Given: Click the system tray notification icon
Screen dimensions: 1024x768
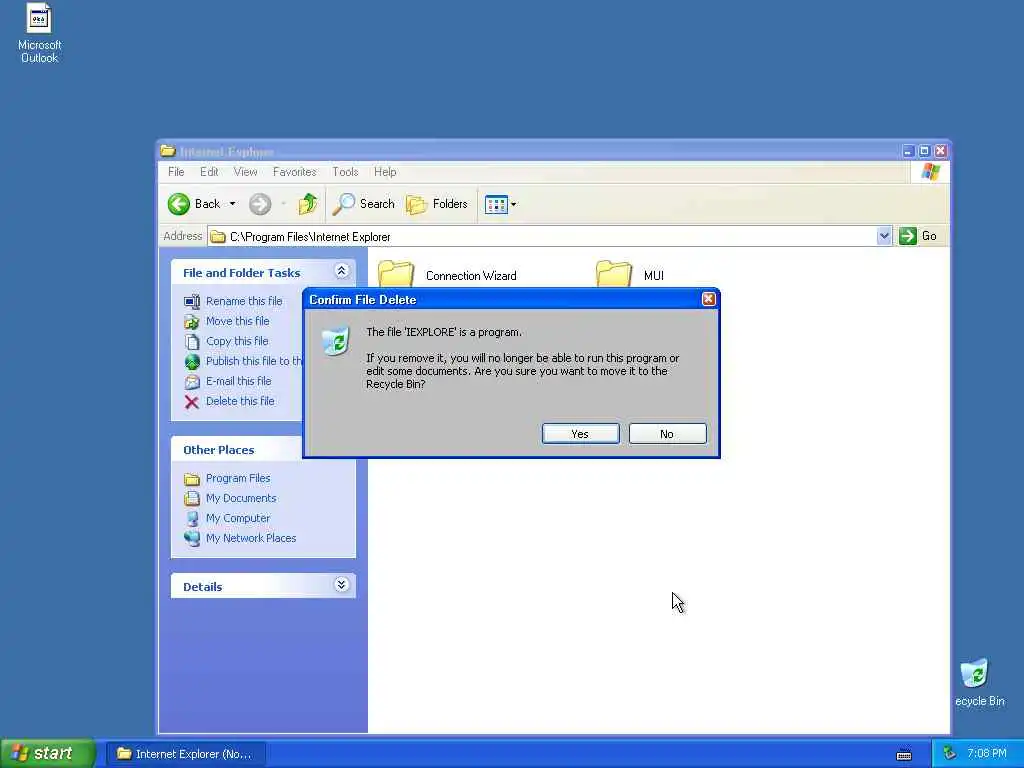Looking at the screenshot, I should (x=949, y=754).
